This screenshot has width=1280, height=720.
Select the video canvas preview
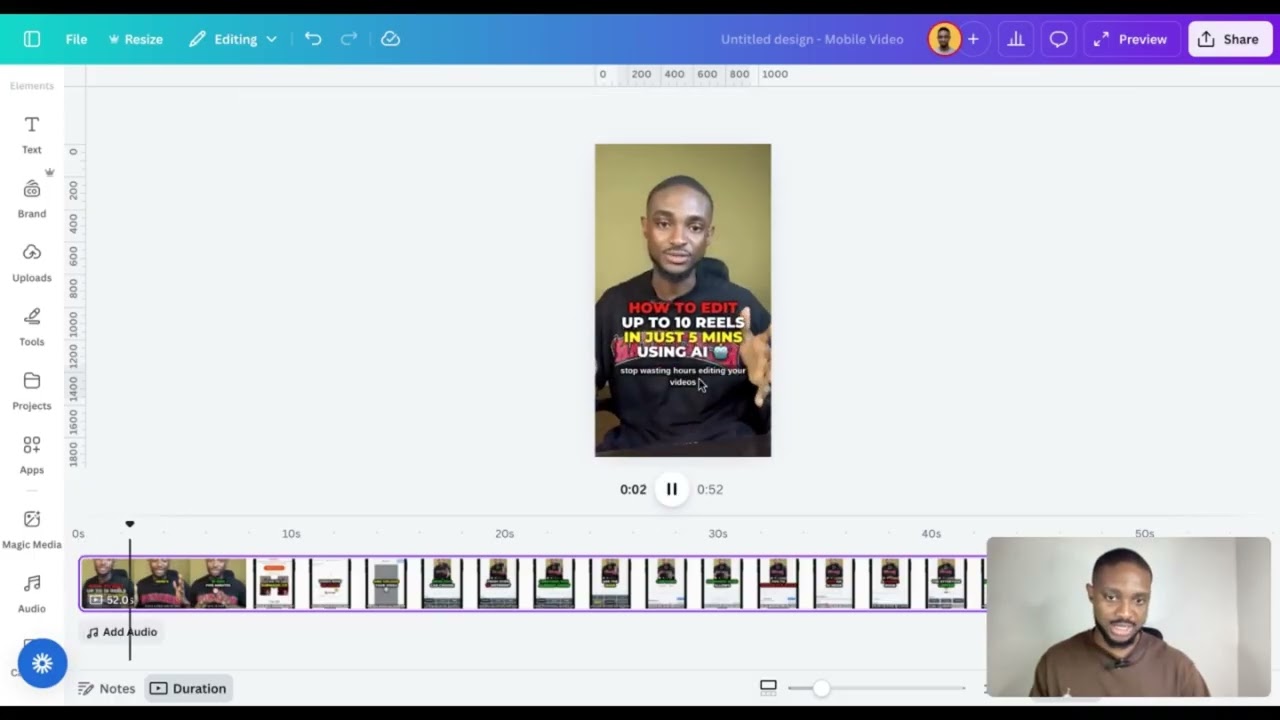[x=683, y=300]
